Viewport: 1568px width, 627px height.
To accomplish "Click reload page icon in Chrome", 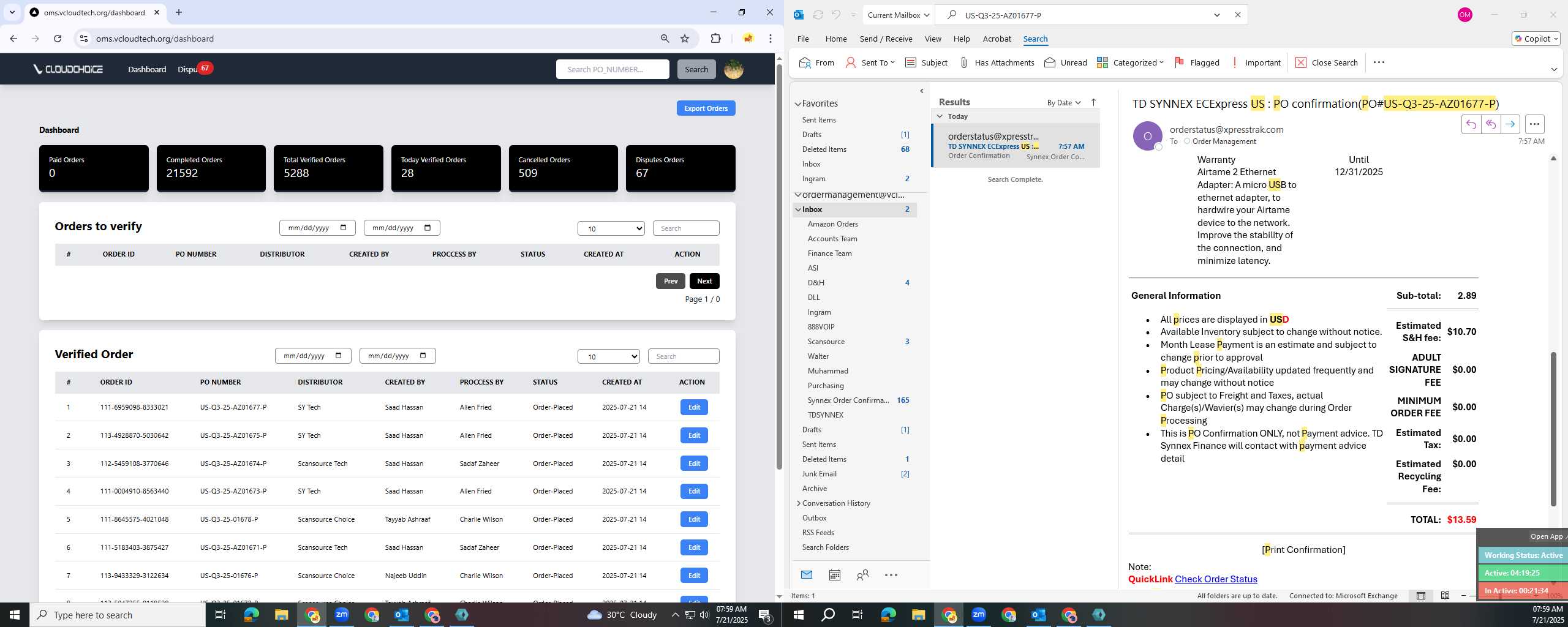I will click(58, 39).
